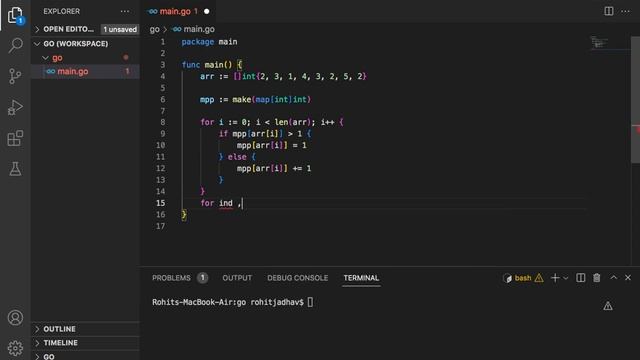
Task: Kill terminal with trash icon
Action: pos(597,278)
